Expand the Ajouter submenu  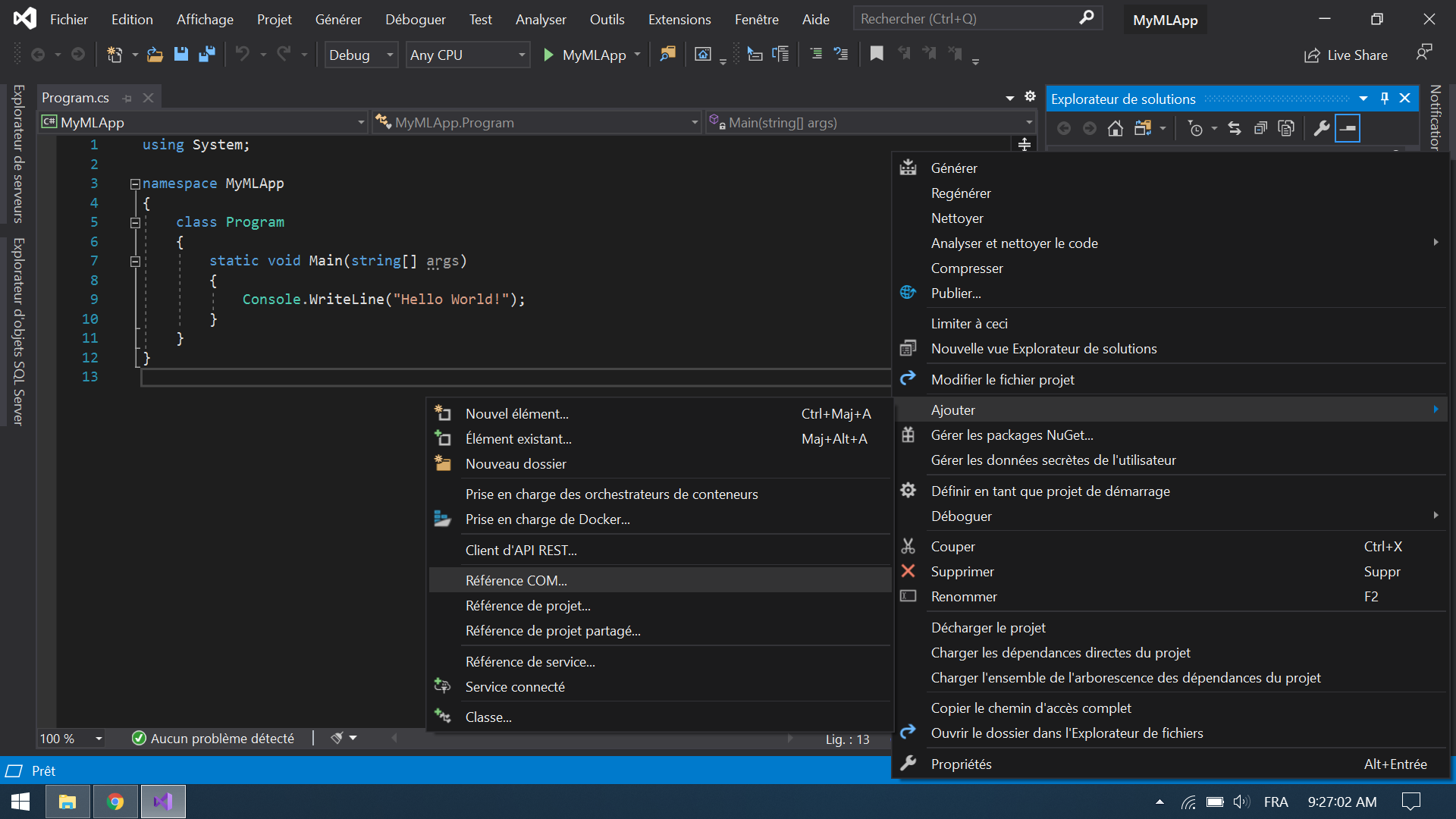pyautogui.click(x=953, y=409)
